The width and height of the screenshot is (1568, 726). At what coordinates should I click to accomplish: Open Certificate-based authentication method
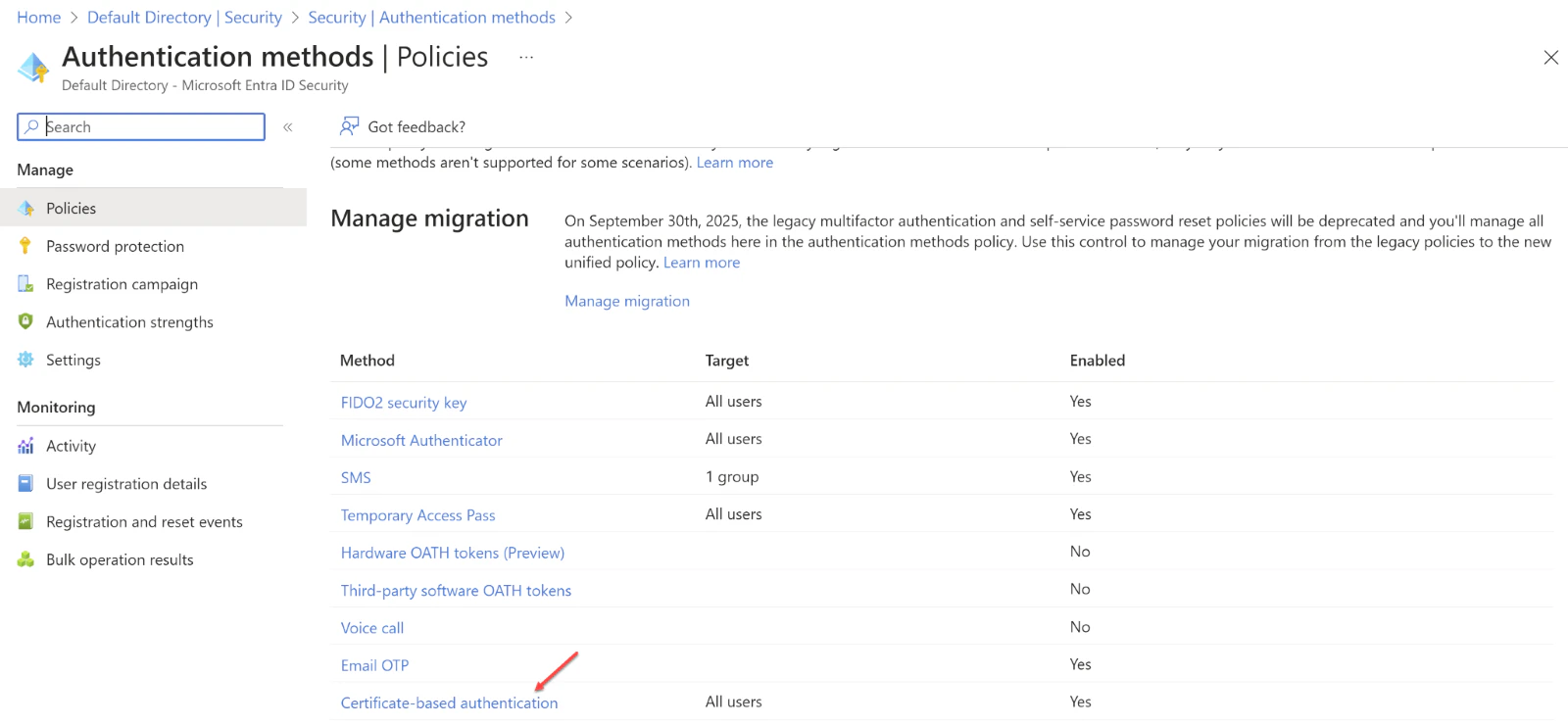449,702
